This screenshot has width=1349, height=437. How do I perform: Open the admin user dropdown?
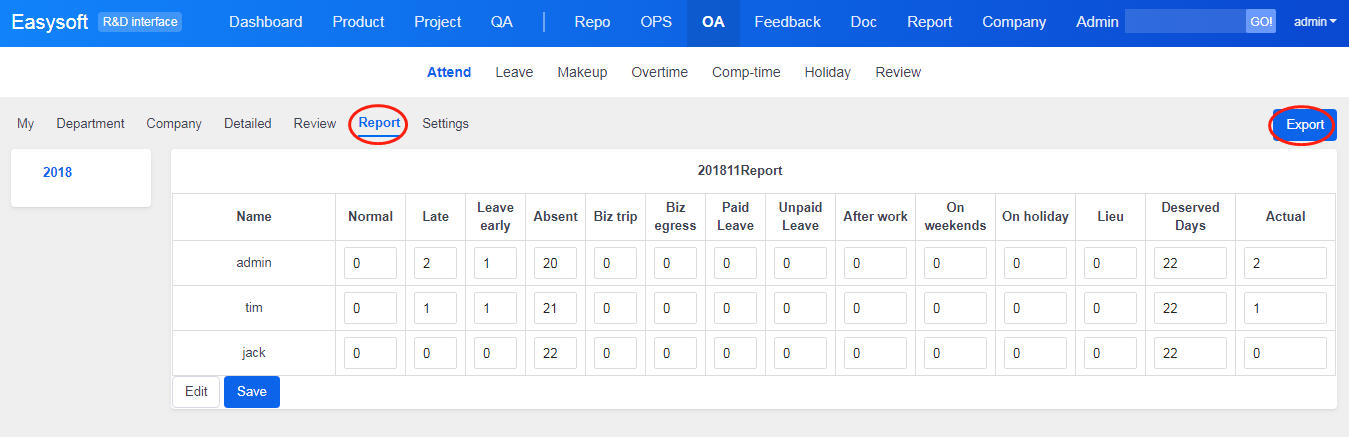(1314, 22)
